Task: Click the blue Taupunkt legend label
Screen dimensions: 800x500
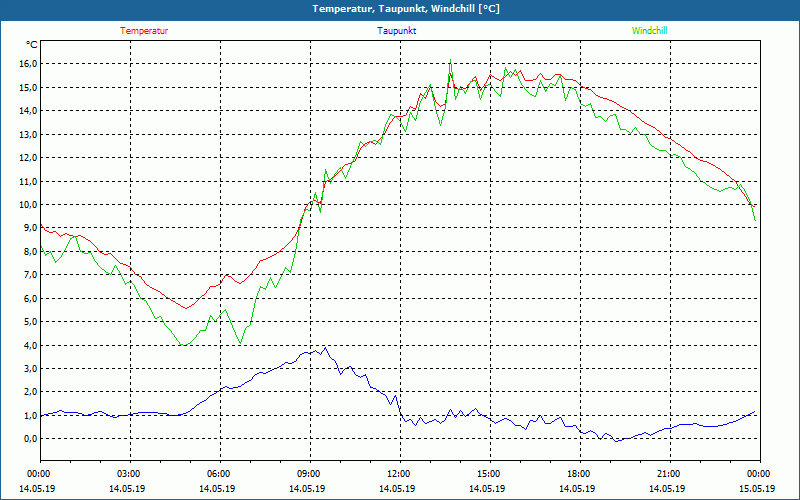Action: [396, 31]
